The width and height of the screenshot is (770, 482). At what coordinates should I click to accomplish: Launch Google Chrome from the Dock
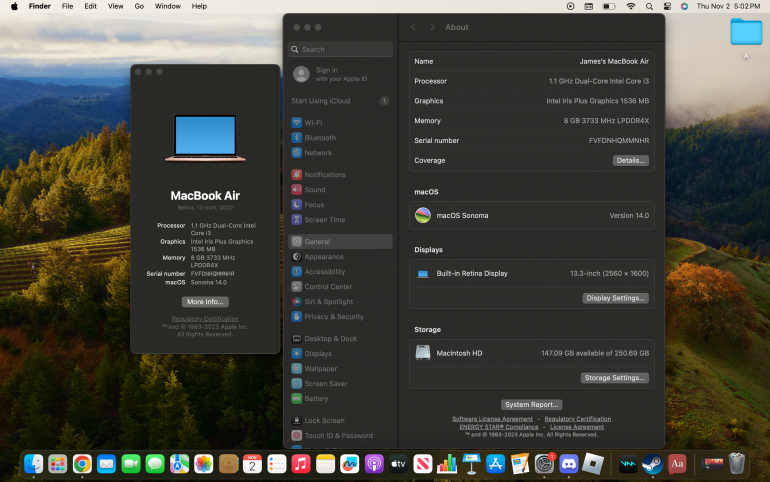(82, 464)
